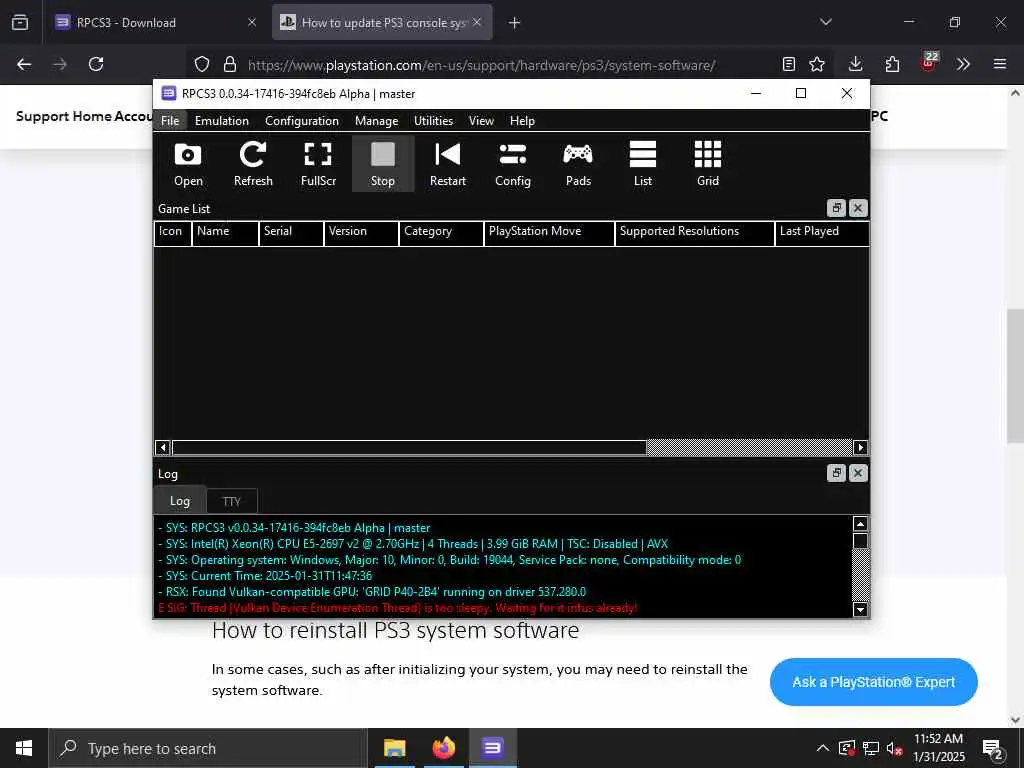Click the Supported Resolutions column header
1024x768 pixels.
pyautogui.click(x=695, y=233)
